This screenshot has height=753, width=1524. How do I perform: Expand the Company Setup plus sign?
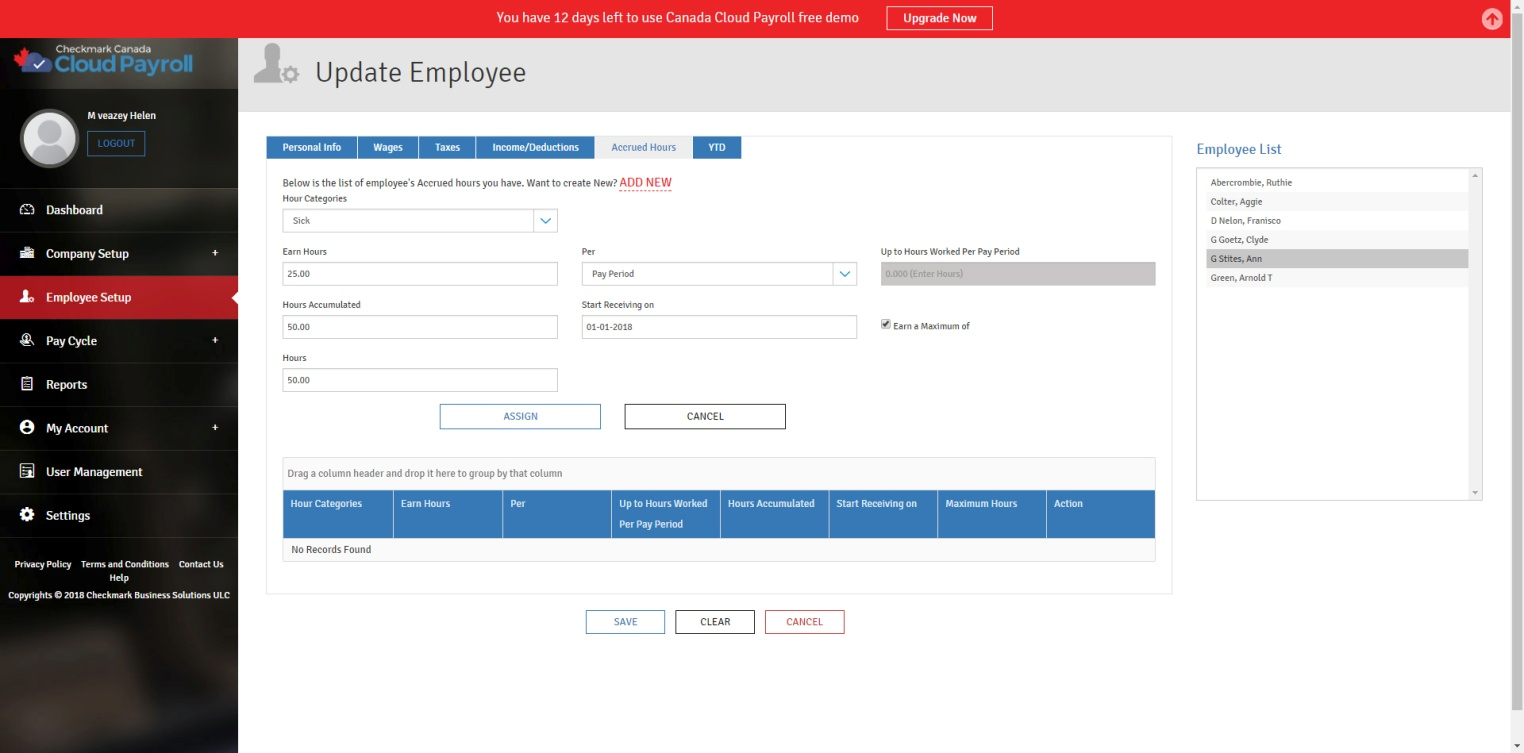coord(215,253)
